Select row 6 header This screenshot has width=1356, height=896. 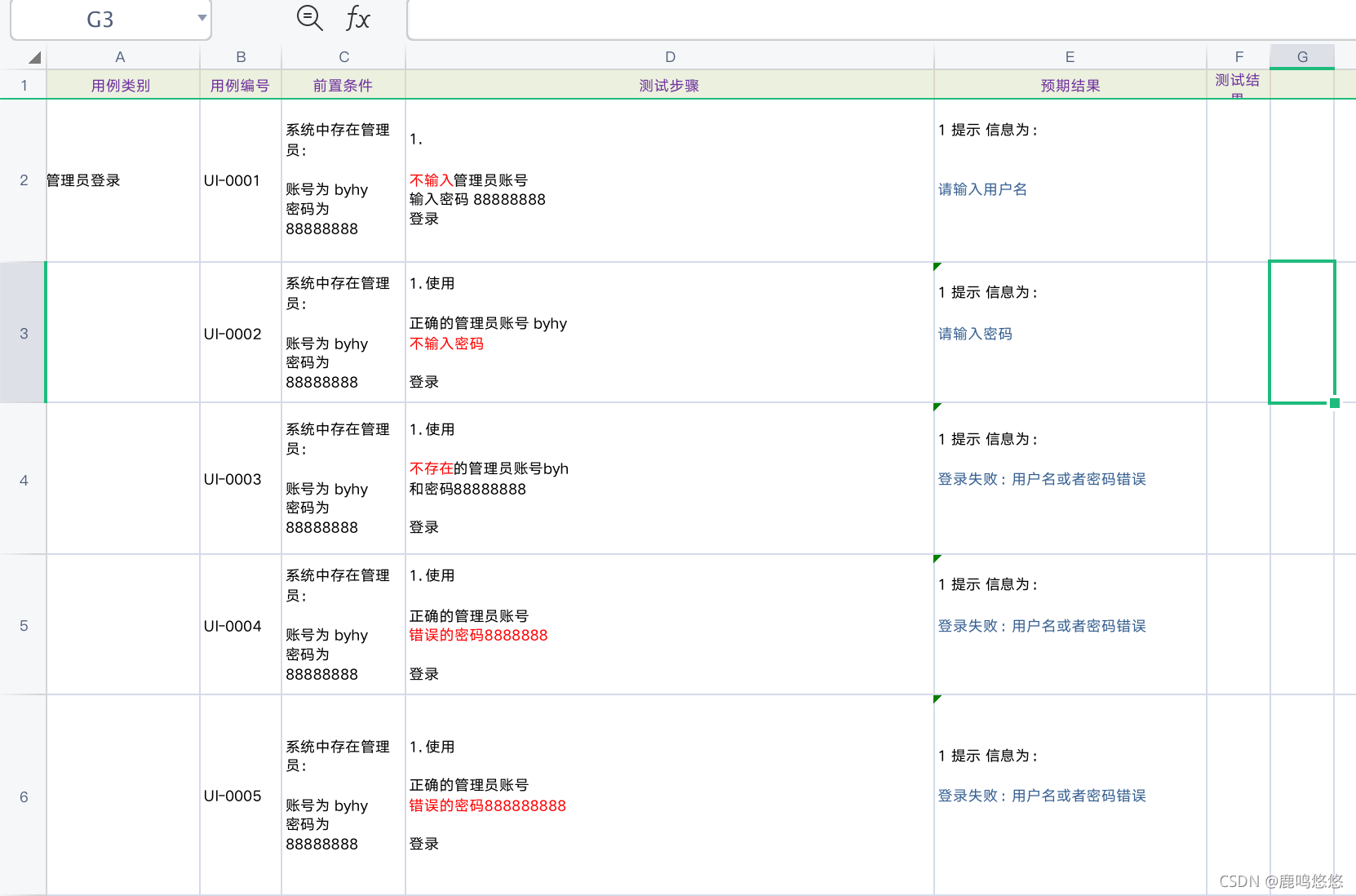pyautogui.click(x=24, y=797)
